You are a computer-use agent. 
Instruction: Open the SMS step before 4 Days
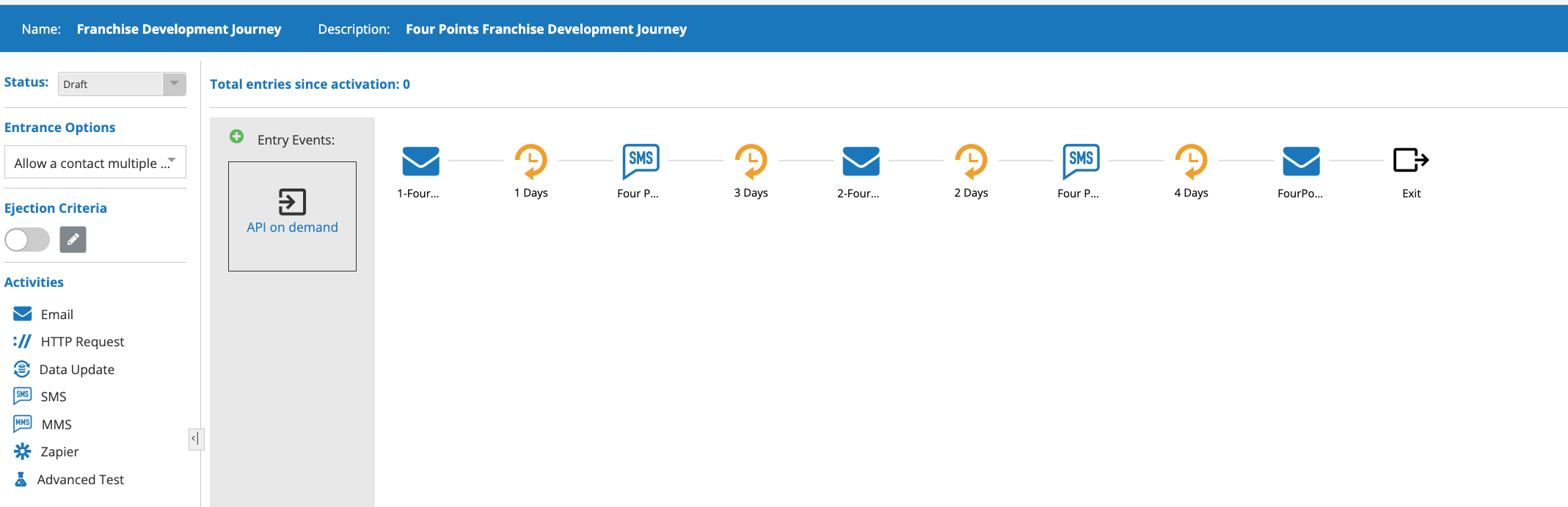pos(1081,161)
